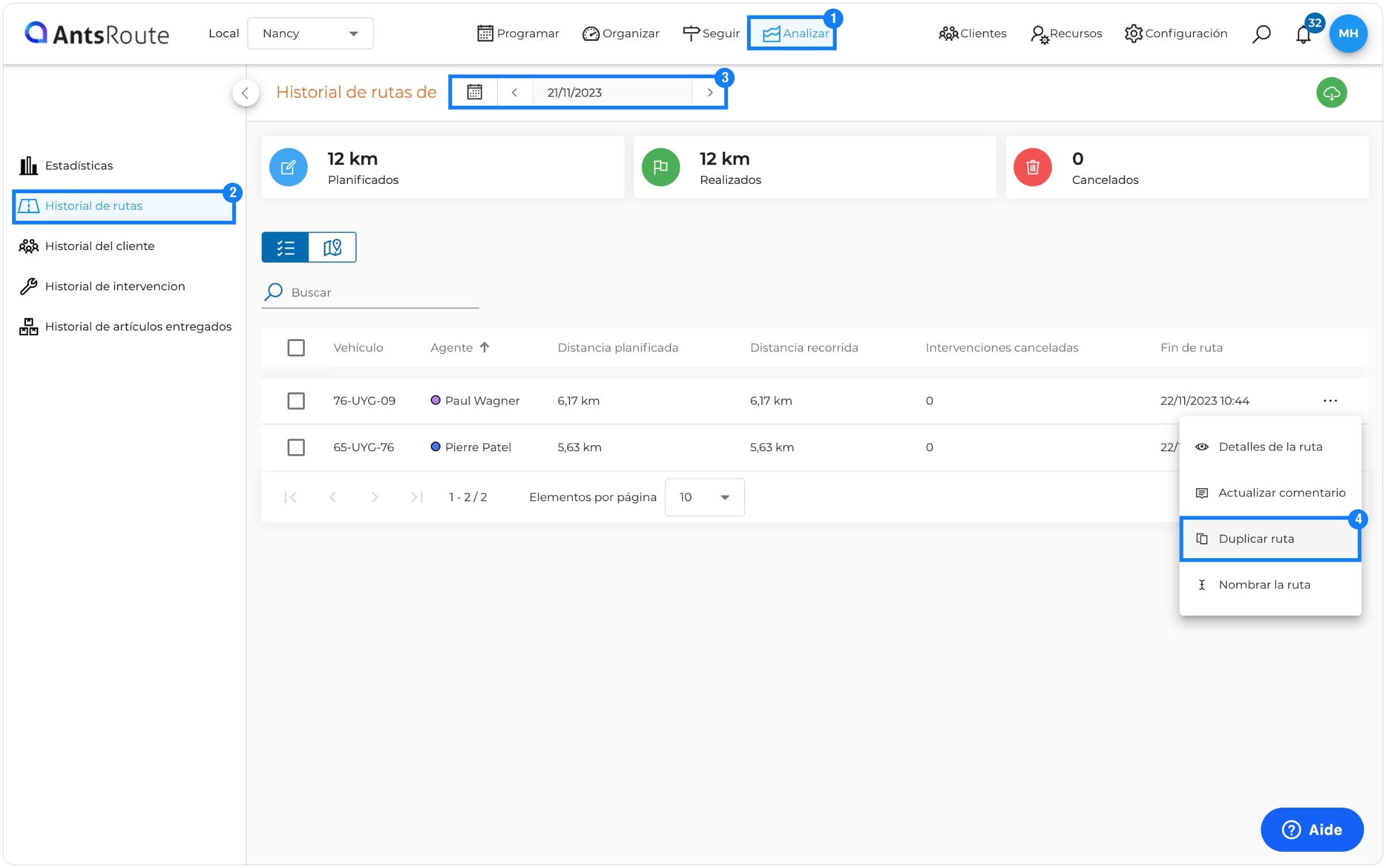The image size is (1386, 868).
Task: Open Estadísticas in the sidebar
Action: point(66,166)
